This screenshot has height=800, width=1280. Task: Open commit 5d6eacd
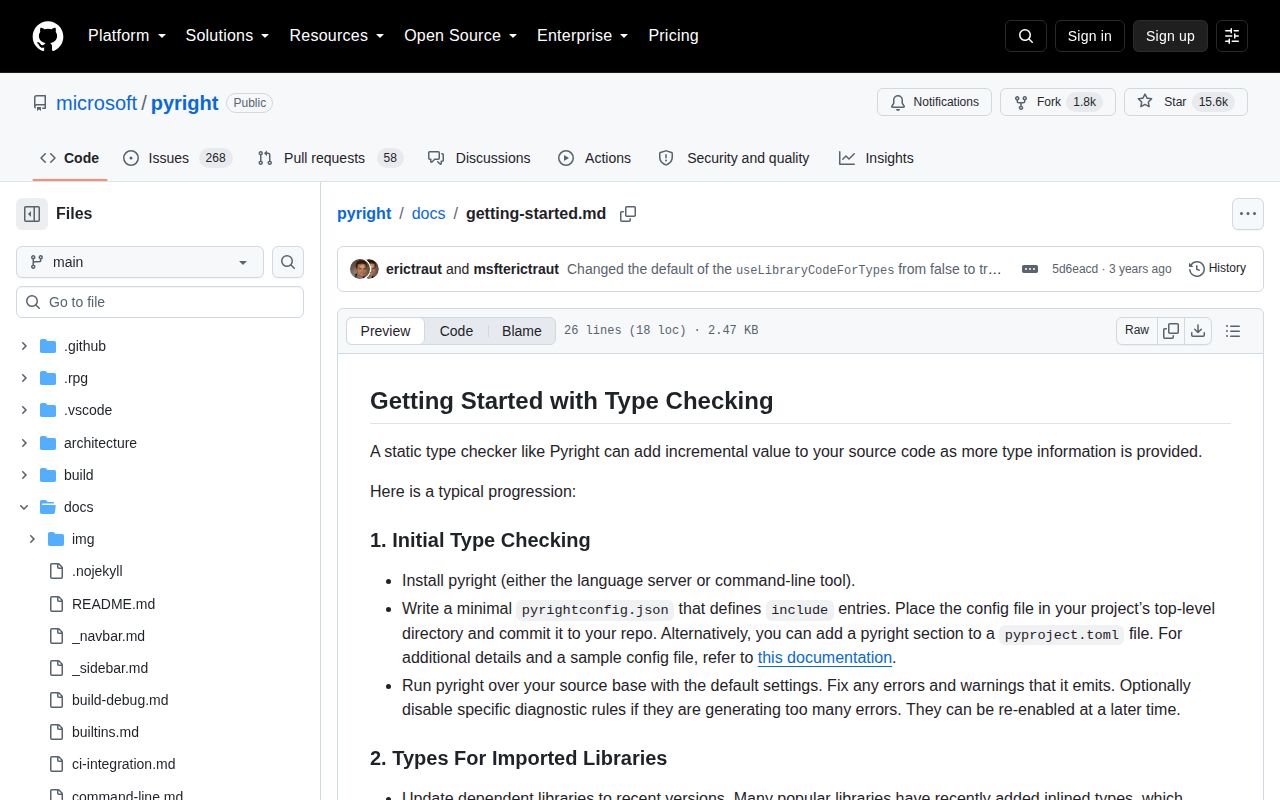click(1075, 269)
